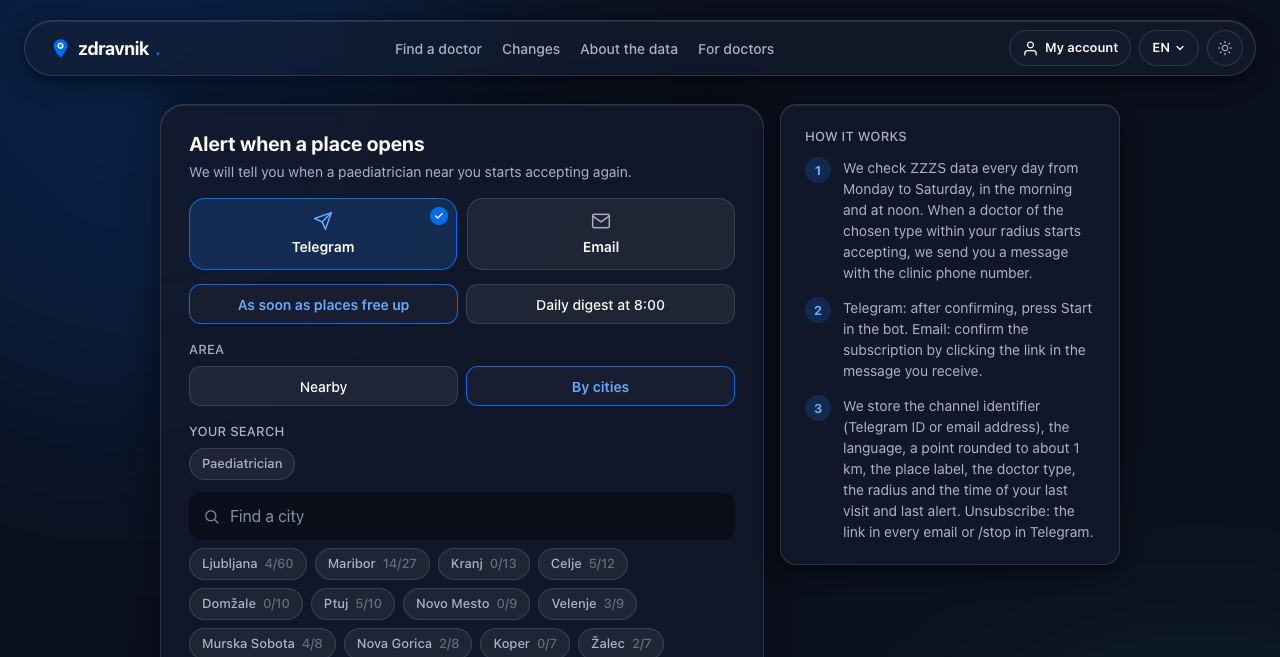Click the zdravnik location pin logo

pyautogui.click(x=60, y=48)
